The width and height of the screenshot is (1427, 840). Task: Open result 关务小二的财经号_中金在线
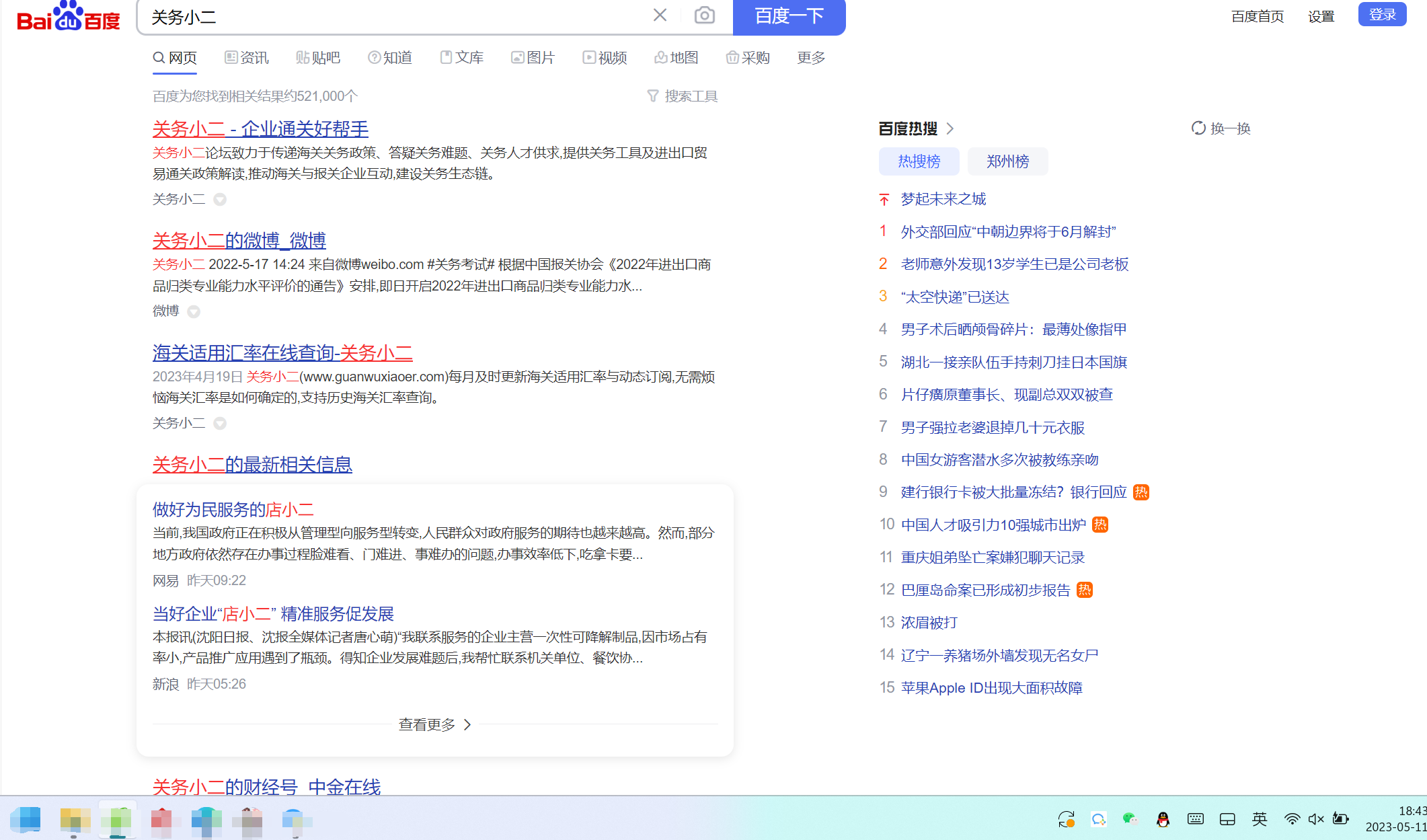click(266, 786)
